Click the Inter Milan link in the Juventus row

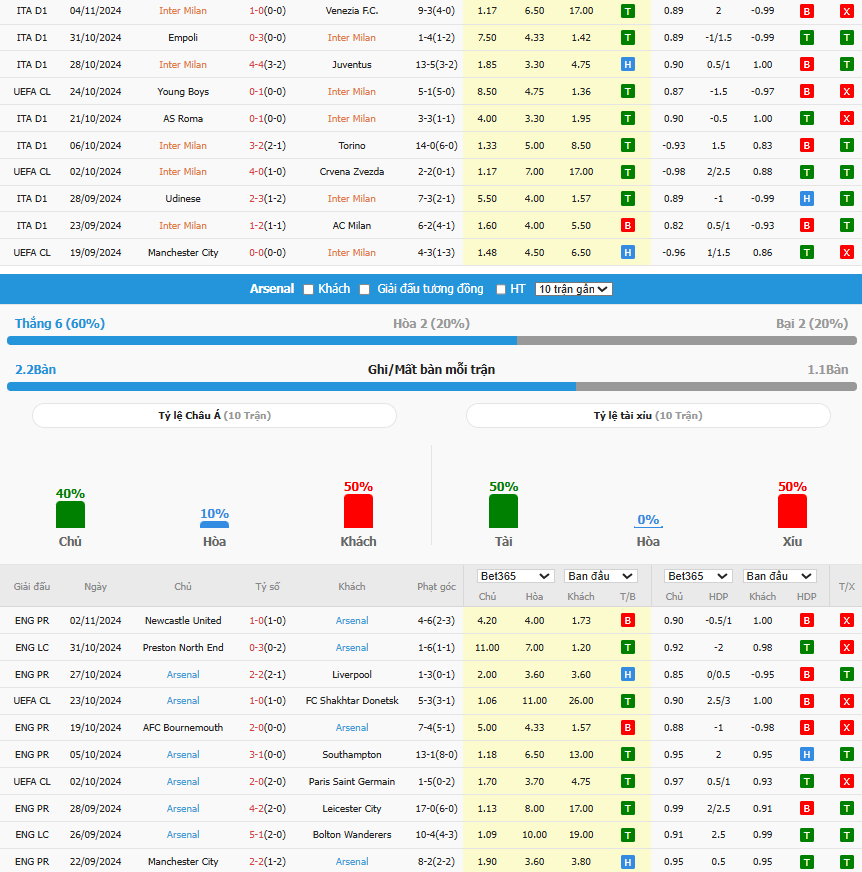coord(183,65)
